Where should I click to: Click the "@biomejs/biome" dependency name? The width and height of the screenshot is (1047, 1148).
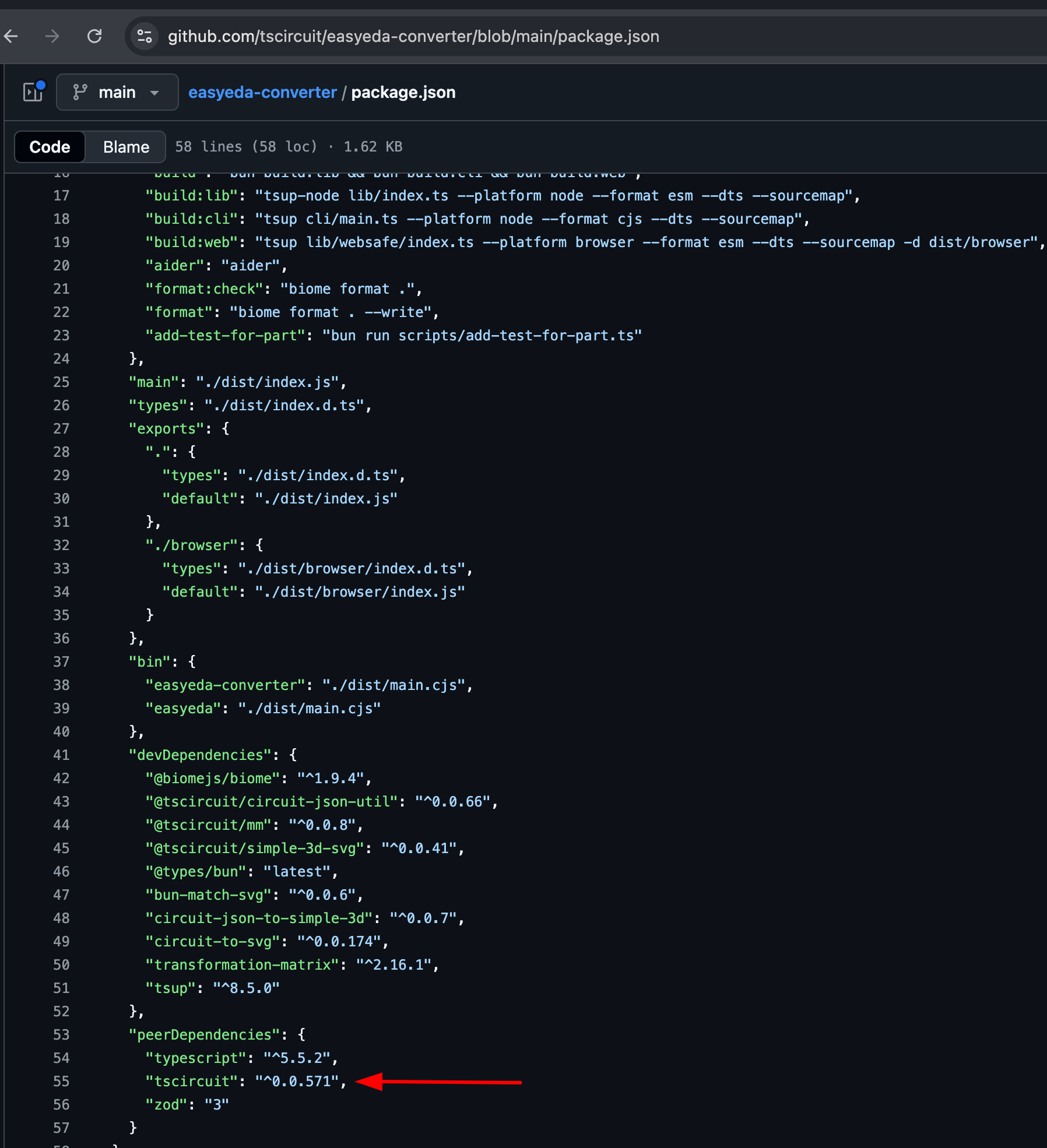(x=213, y=779)
